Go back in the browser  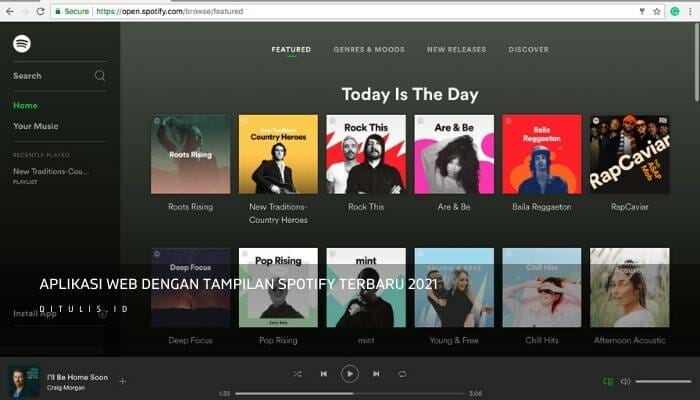[9, 11]
